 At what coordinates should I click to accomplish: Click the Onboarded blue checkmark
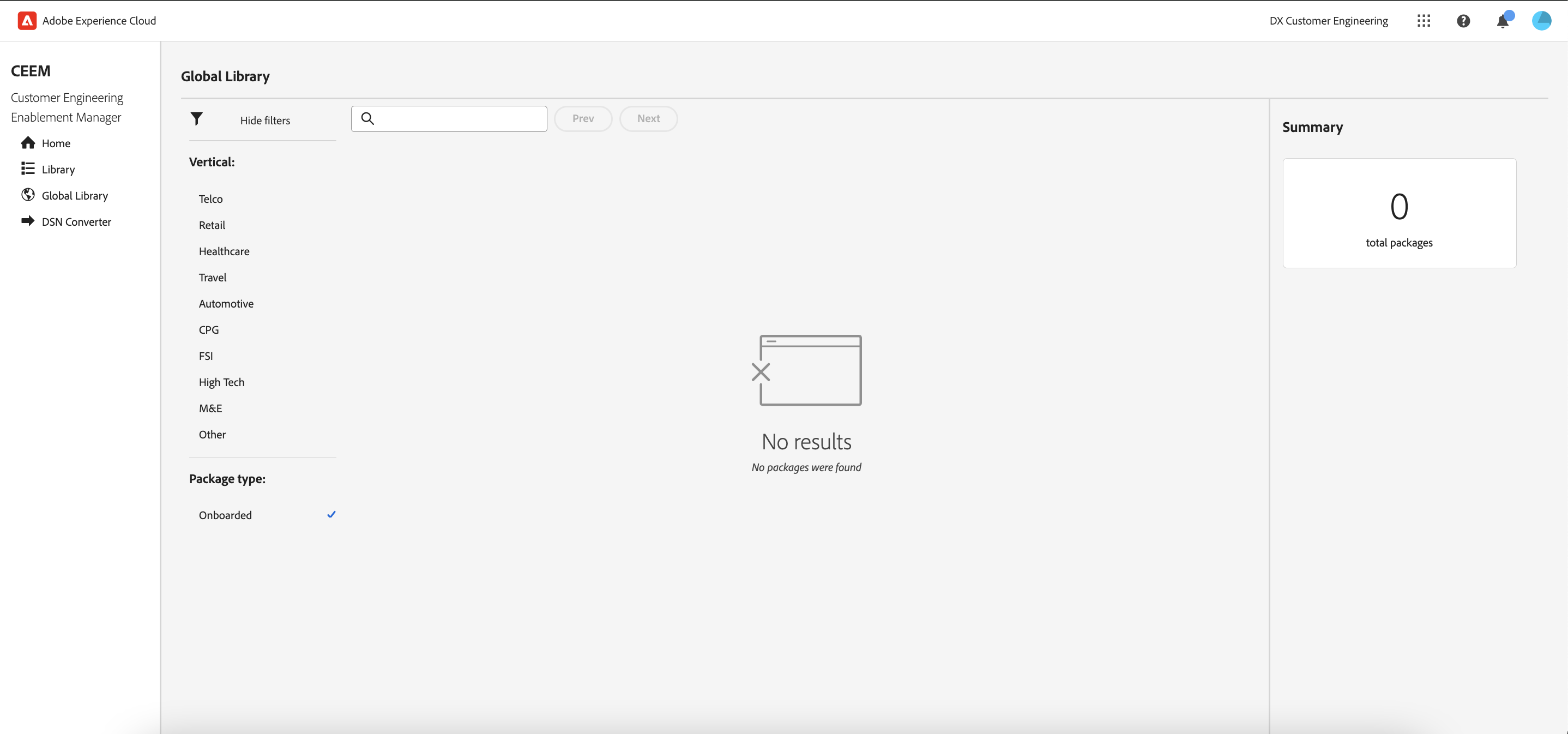[x=331, y=514]
